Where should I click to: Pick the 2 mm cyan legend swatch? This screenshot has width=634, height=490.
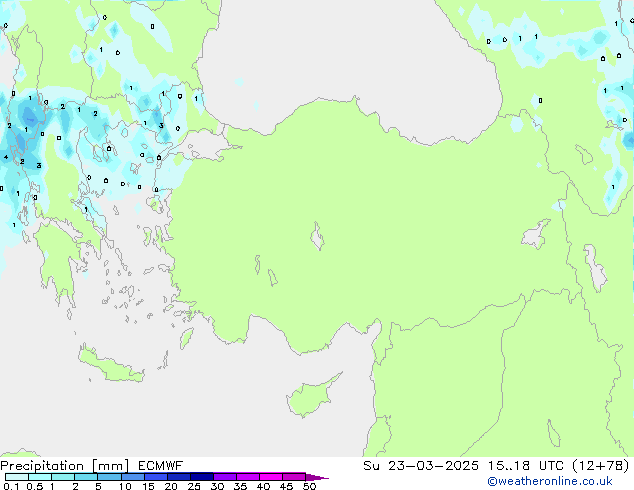[x=86, y=477]
